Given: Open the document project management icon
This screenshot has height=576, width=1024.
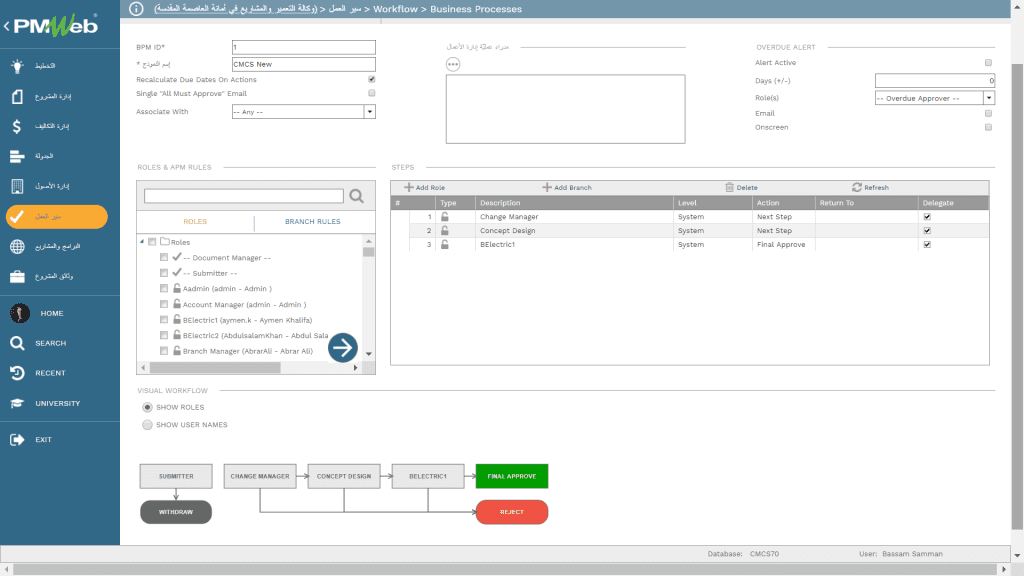Looking at the screenshot, I should tap(17, 97).
